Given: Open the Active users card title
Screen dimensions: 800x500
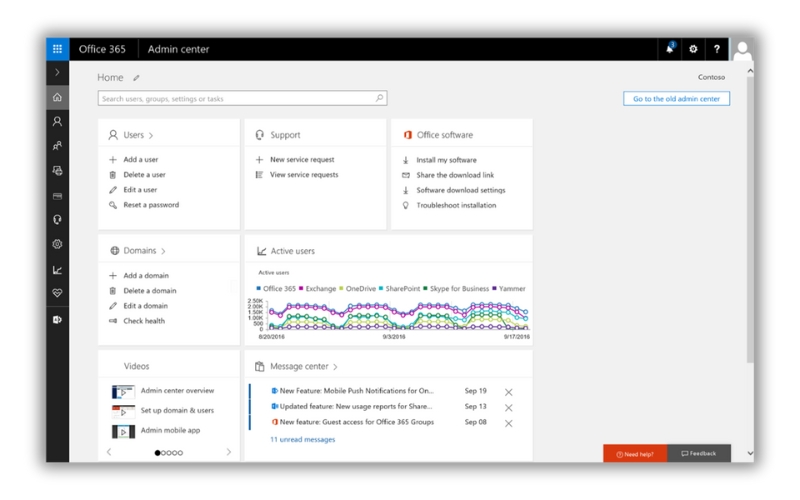Looking at the screenshot, I should pos(292,251).
